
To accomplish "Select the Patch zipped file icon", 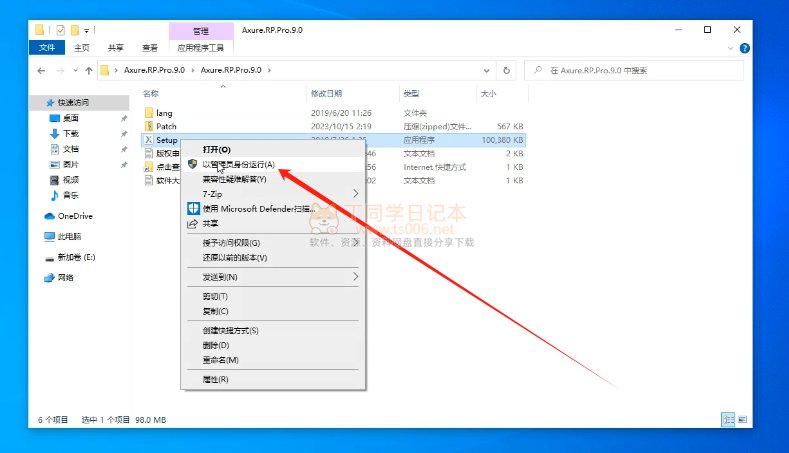I will pos(149,126).
